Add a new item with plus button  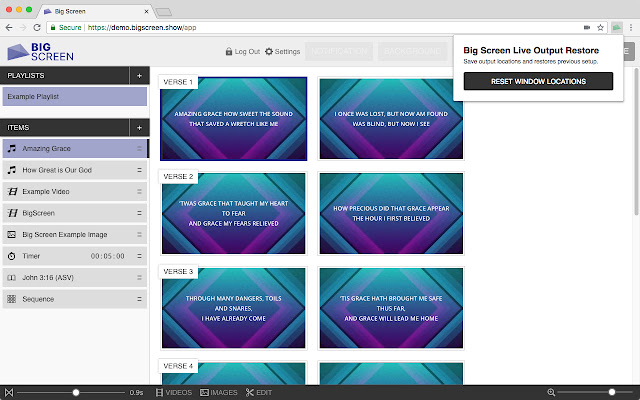[139, 128]
